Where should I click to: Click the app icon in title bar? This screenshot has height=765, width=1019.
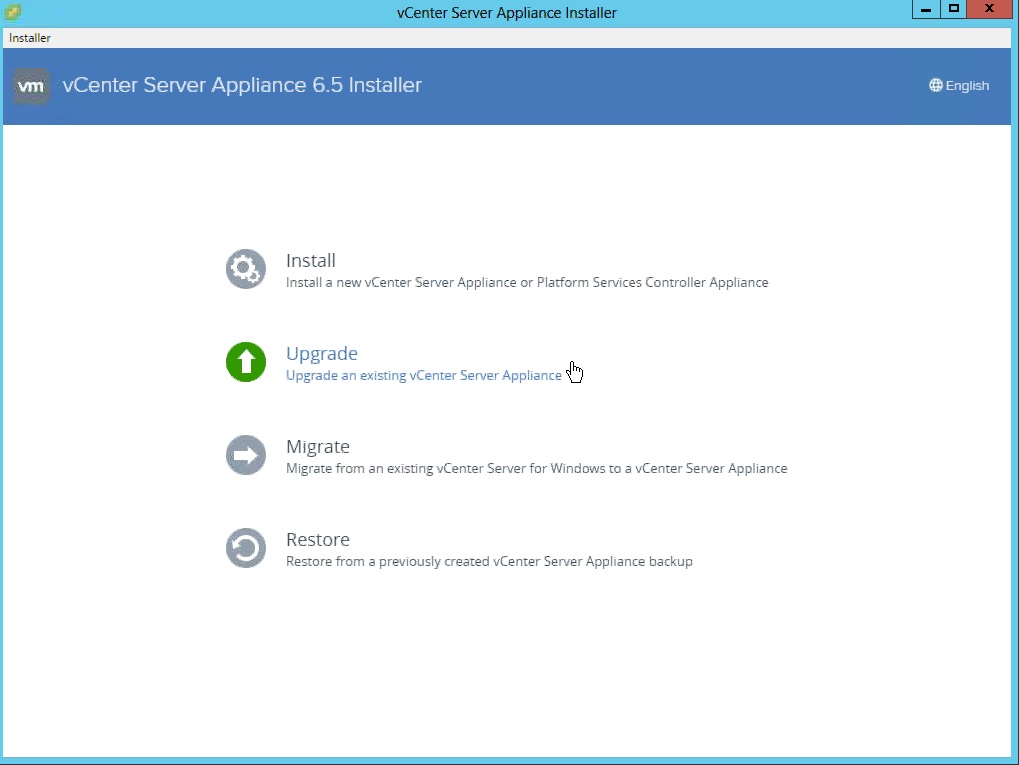tap(13, 13)
